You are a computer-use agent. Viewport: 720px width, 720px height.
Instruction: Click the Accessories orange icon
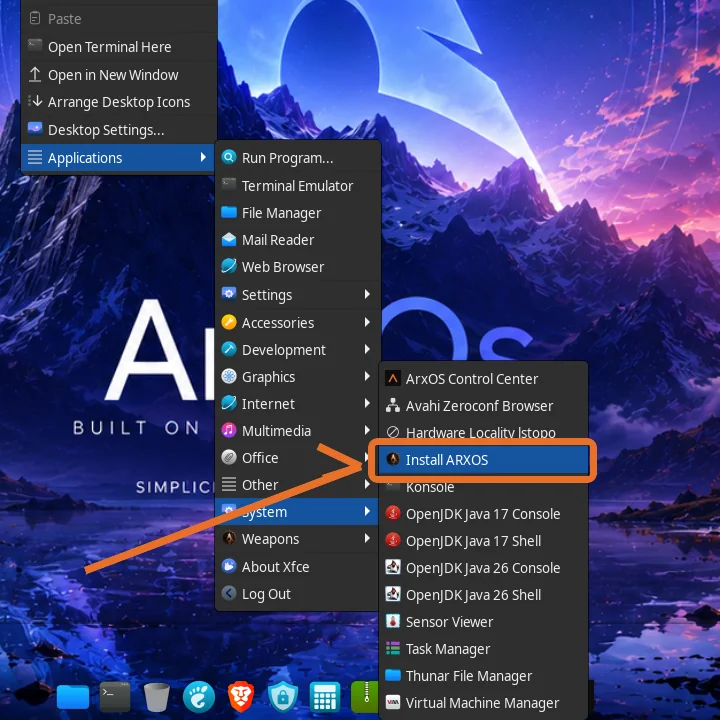pos(229,322)
